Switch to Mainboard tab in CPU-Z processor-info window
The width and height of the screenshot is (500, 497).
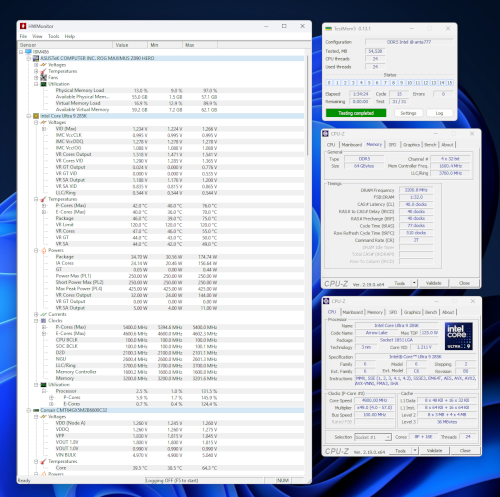353,312
